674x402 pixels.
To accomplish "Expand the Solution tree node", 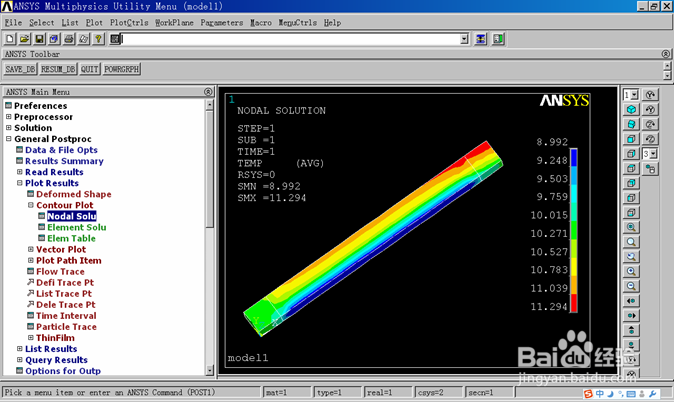I will tap(8, 128).
